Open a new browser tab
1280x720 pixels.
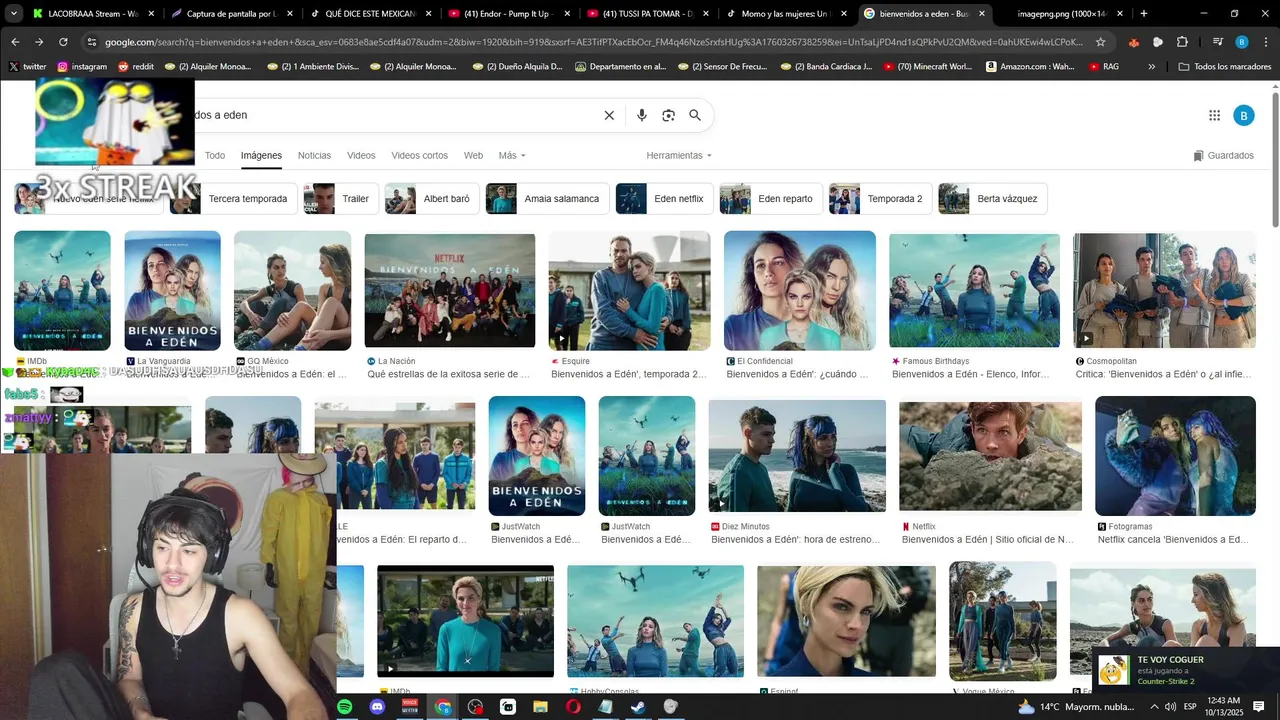[1144, 14]
